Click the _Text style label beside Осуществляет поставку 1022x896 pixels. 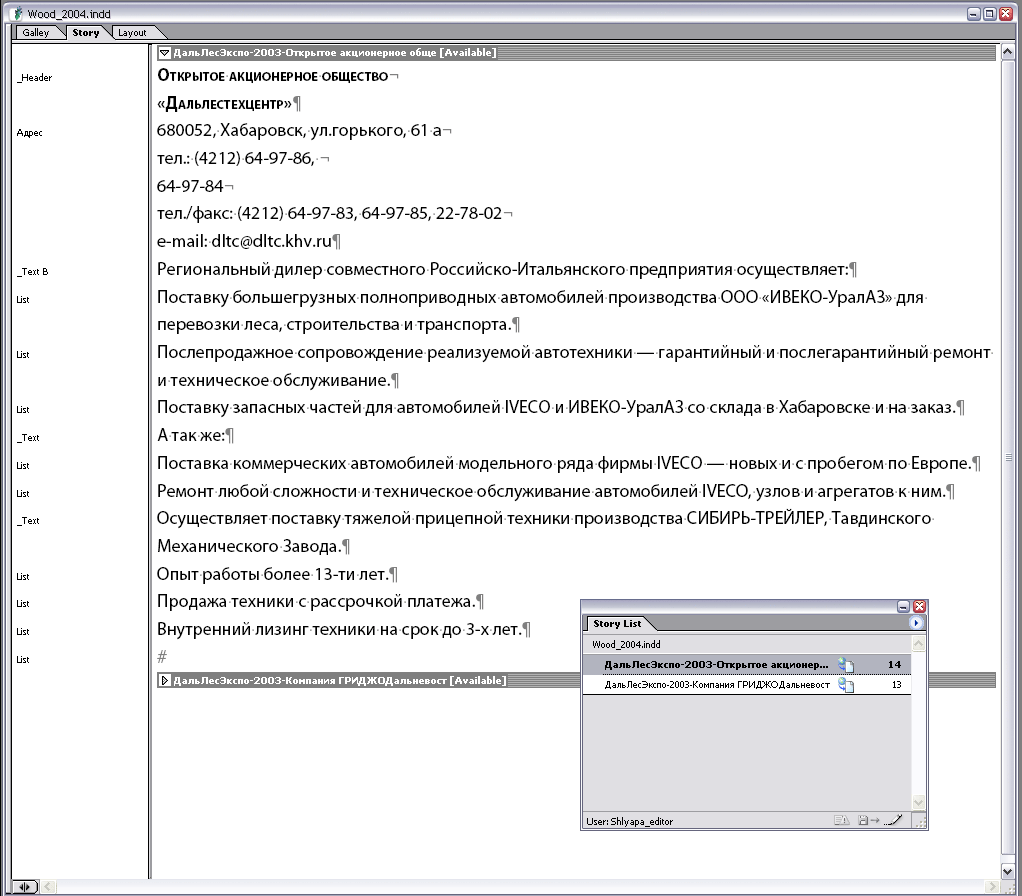pyautogui.click(x=28, y=521)
